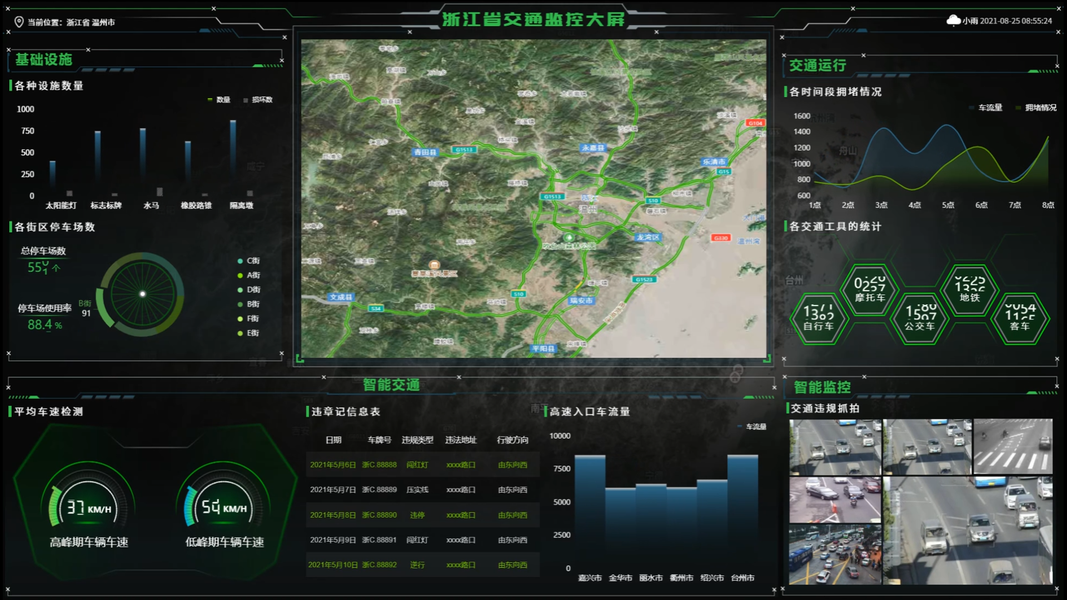
Task: Click the 88.4% parking usage value
Action: (45, 325)
